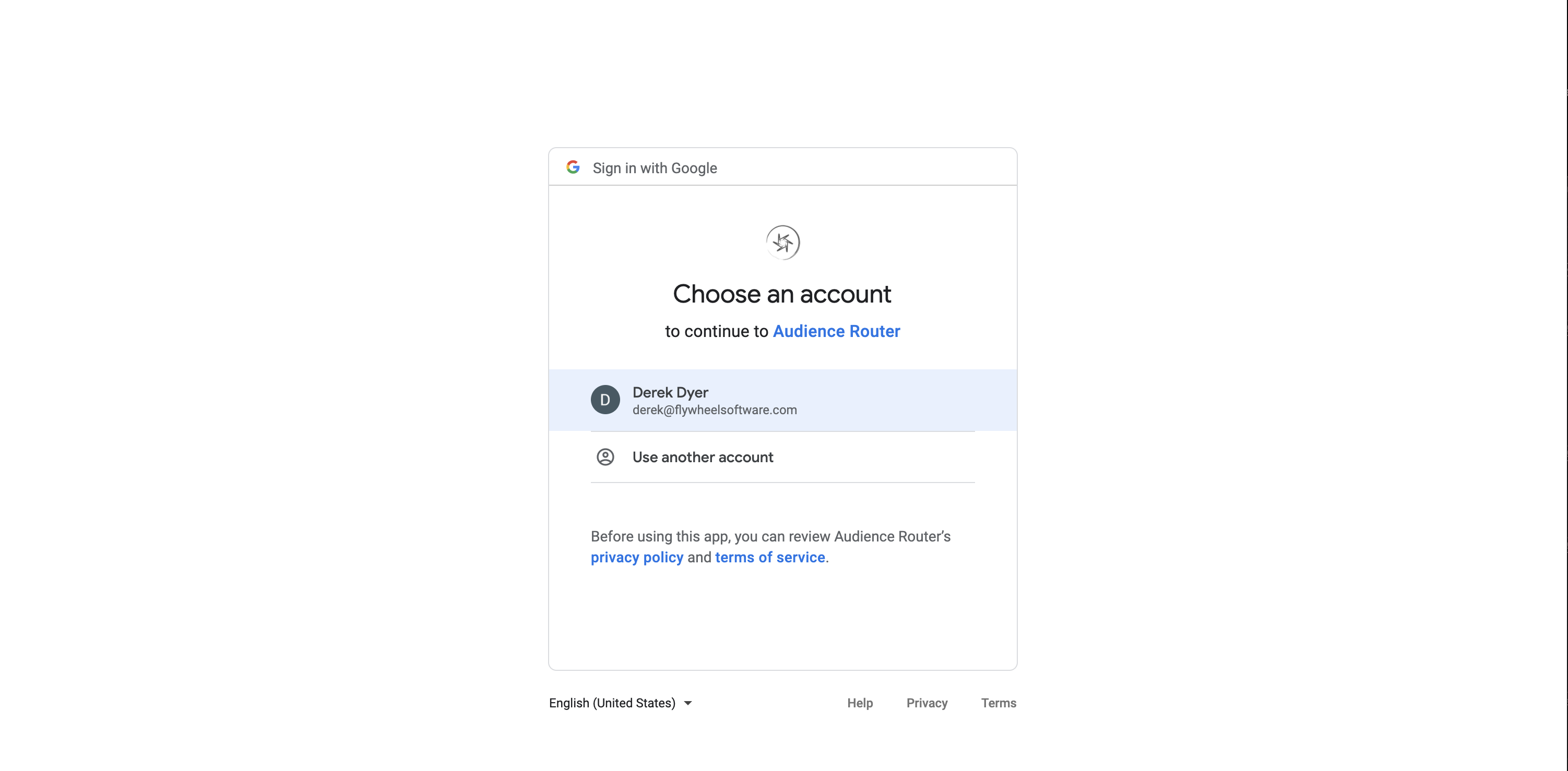Select the Derek Dyer account name

[670, 392]
